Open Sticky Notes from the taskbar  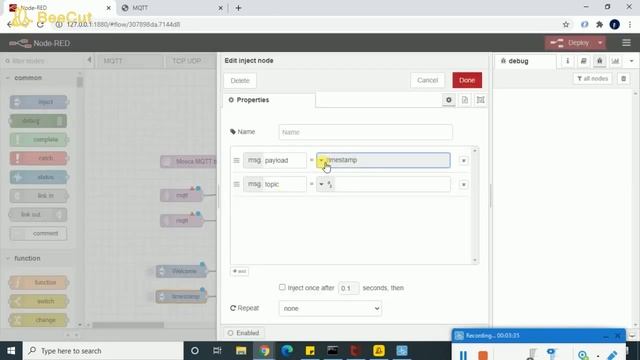coord(310,351)
